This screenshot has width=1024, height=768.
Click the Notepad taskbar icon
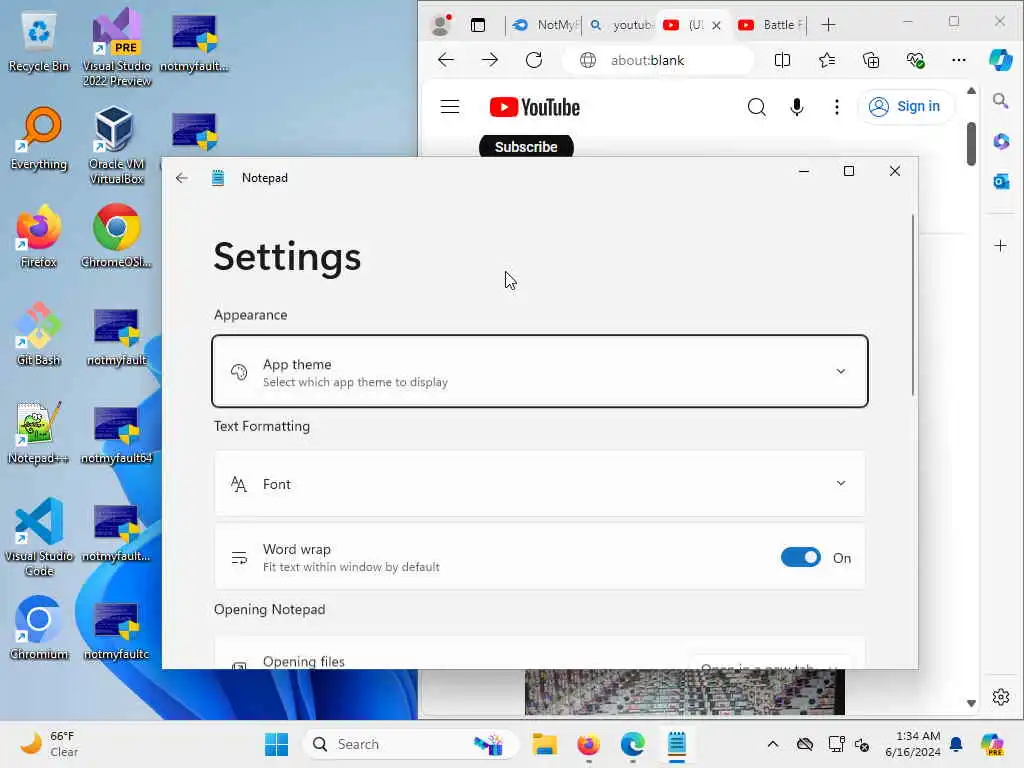tap(677, 744)
